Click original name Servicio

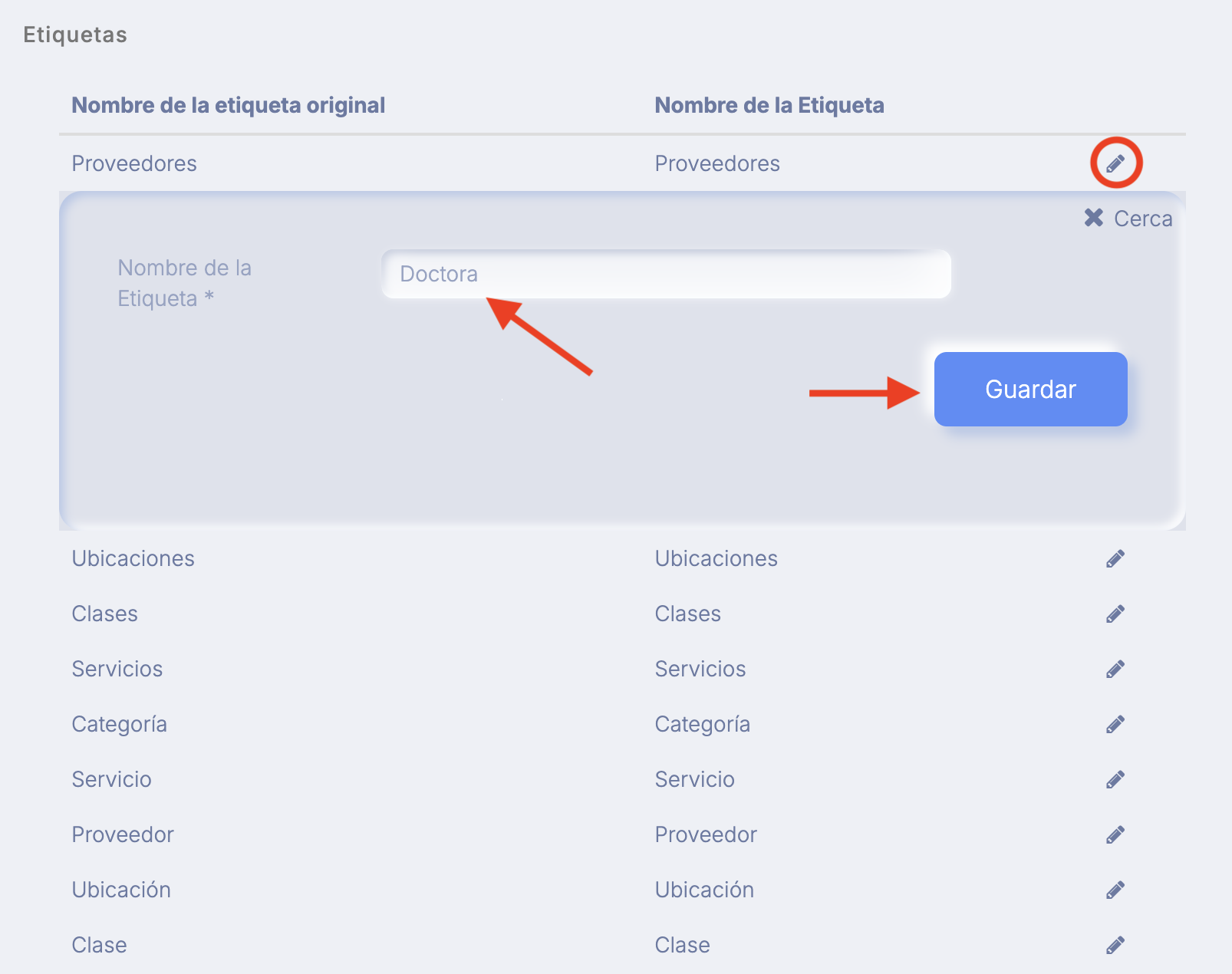(x=112, y=779)
